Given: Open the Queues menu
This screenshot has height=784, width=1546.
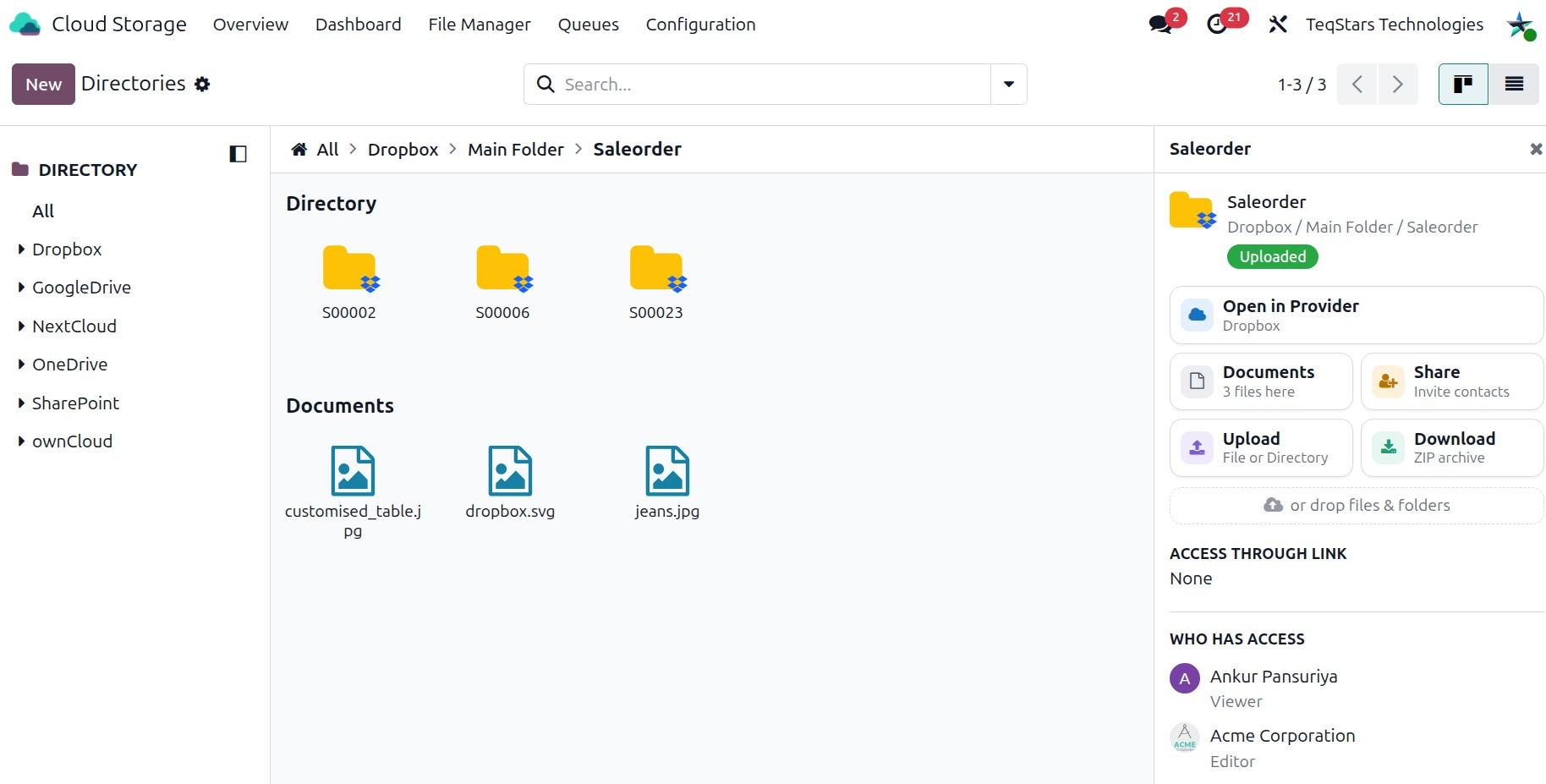Looking at the screenshot, I should [x=589, y=25].
